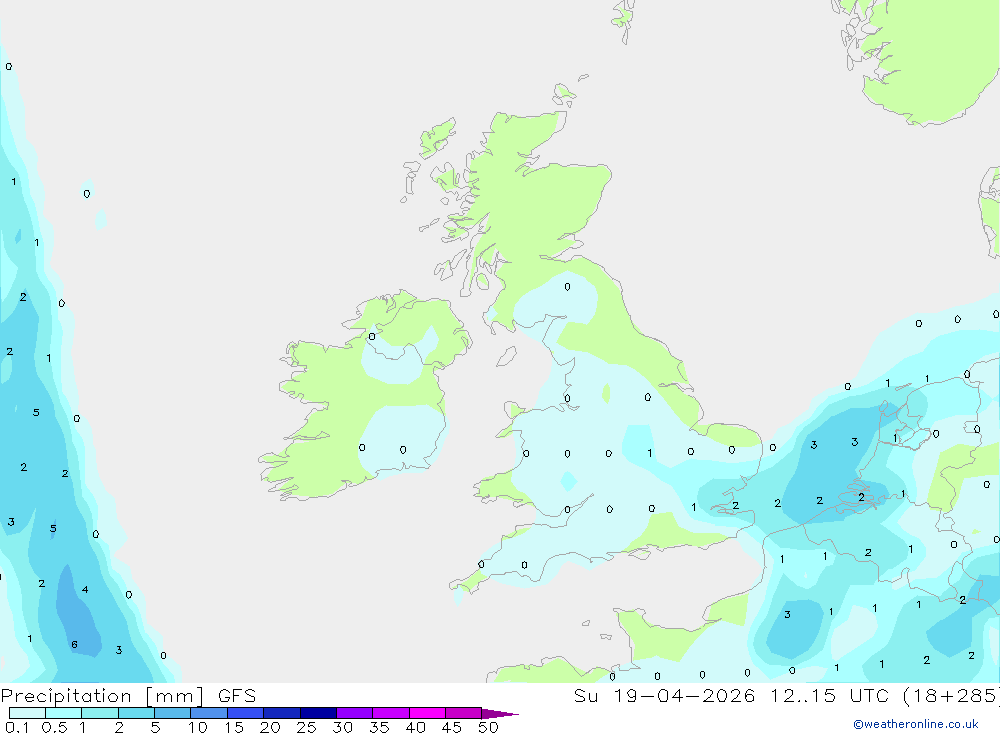Click the '20' legend scale label
The image size is (1000, 733).
tap(270, 727)
